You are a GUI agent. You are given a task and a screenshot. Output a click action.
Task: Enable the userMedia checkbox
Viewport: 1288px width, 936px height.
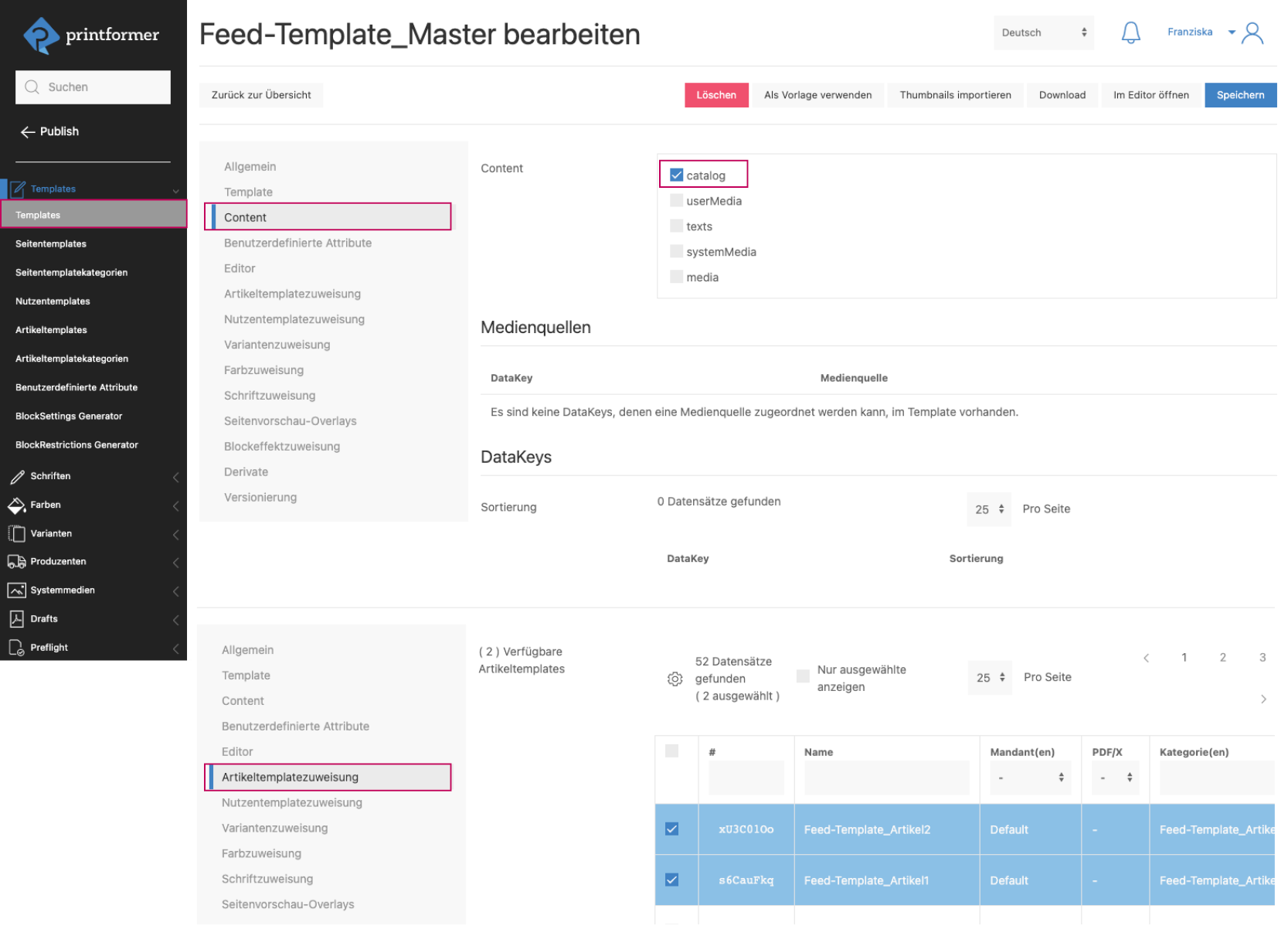677,201
